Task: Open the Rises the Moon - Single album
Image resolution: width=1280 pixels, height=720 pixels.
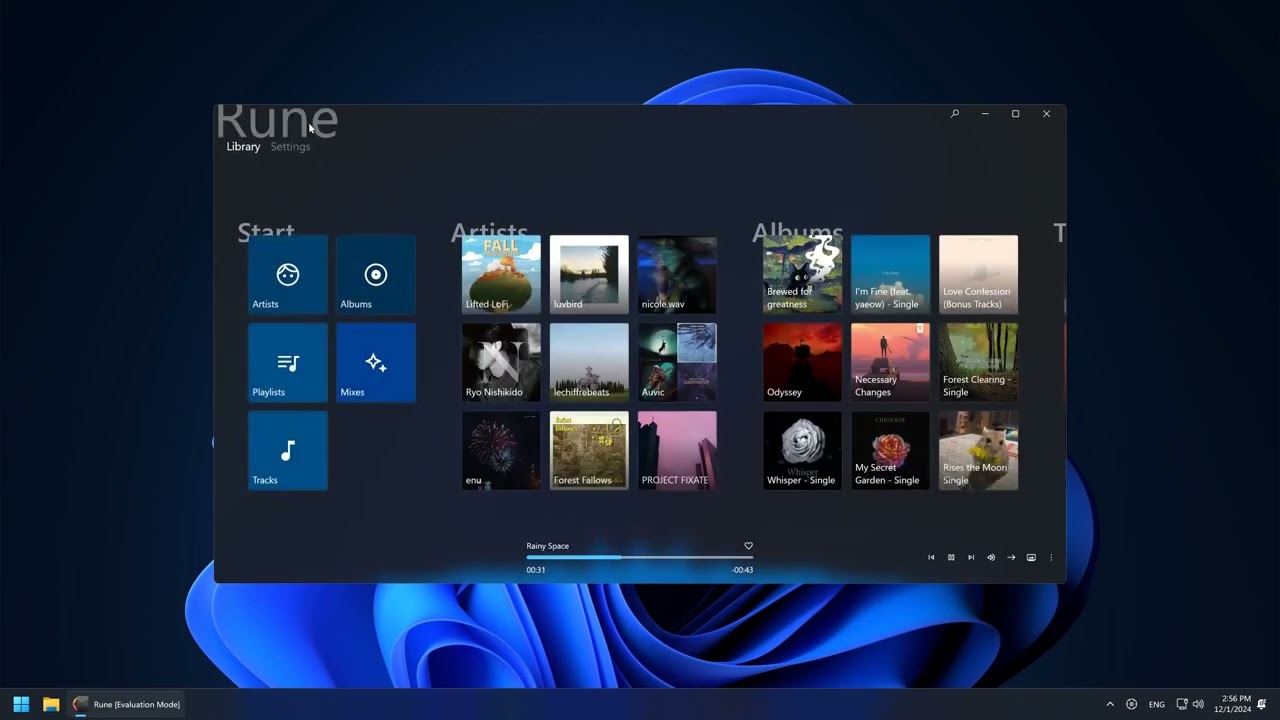Action: click(978, 451)
